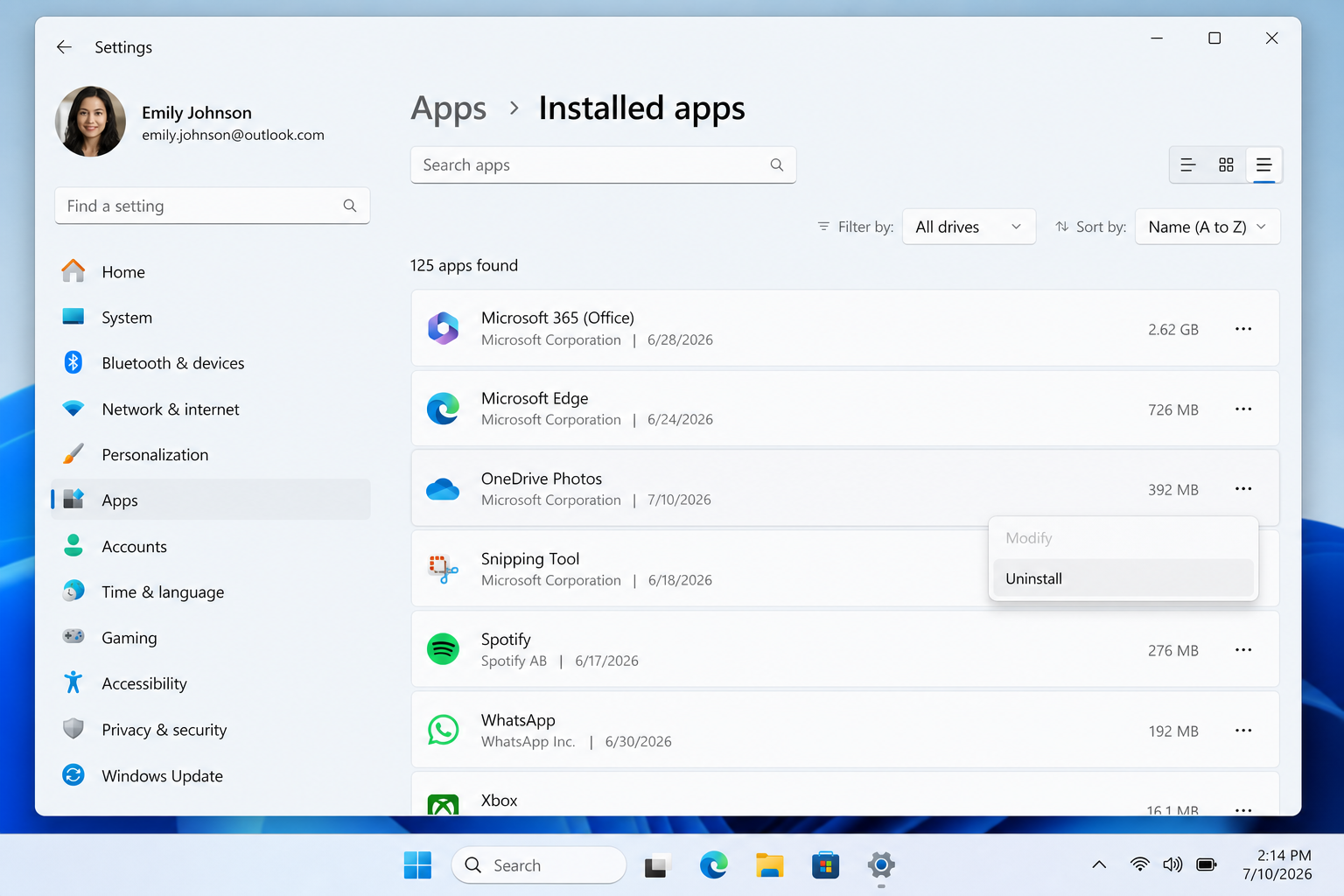Click the Spotify app icon
Image resolution: width=1344 pixels, height=896 pixels.
(x=443, y=649)
